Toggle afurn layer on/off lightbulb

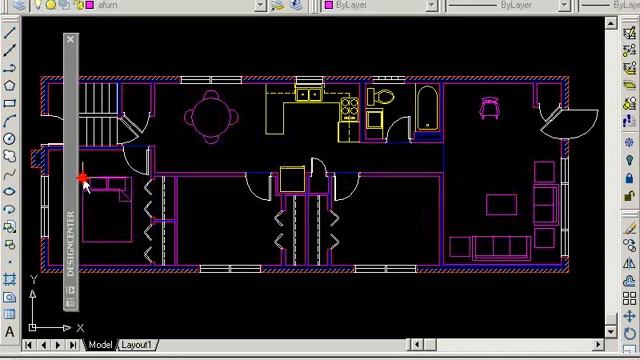[x=38, y=5]
